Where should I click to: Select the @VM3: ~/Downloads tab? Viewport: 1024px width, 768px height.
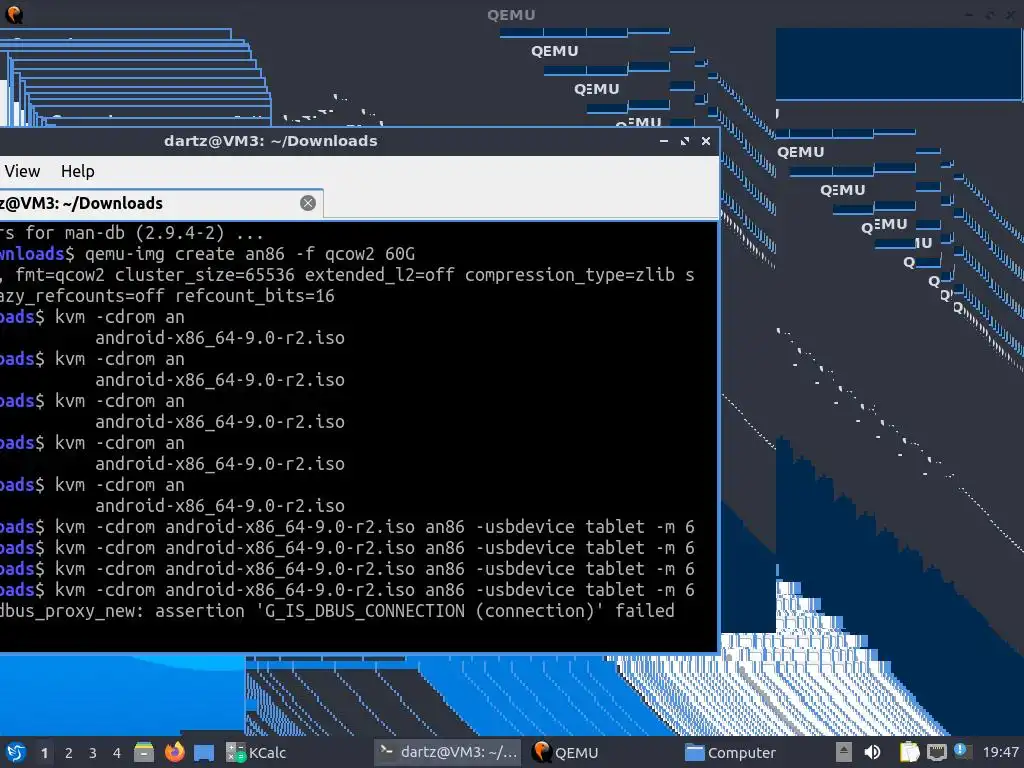[x=161, y=203]
